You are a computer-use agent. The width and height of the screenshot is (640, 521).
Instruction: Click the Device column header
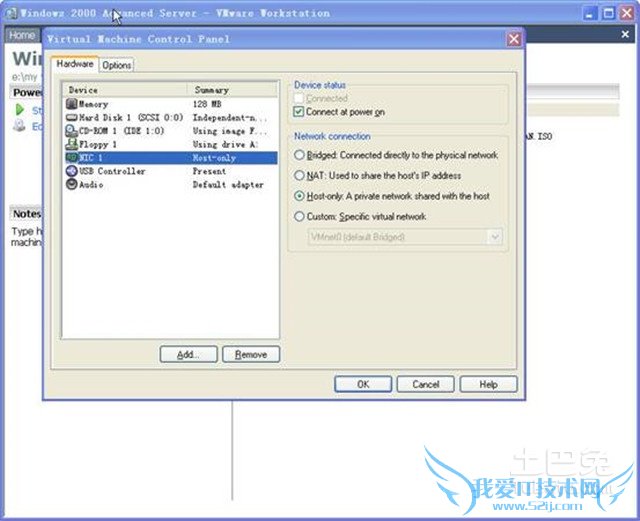124,90
